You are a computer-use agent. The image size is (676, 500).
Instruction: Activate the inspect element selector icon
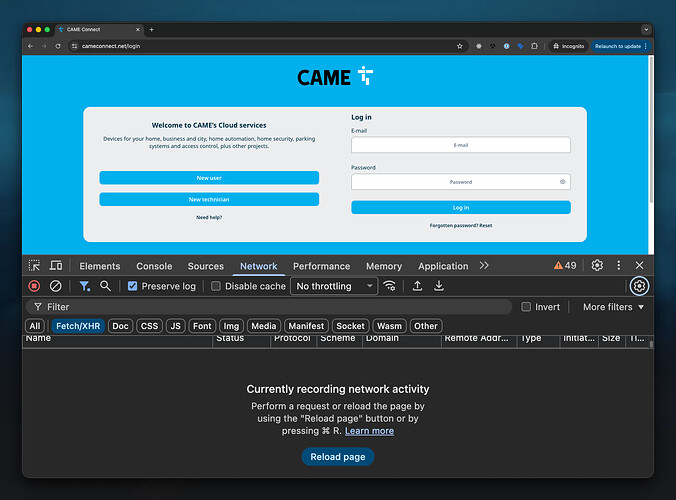(x=34, y=266)
